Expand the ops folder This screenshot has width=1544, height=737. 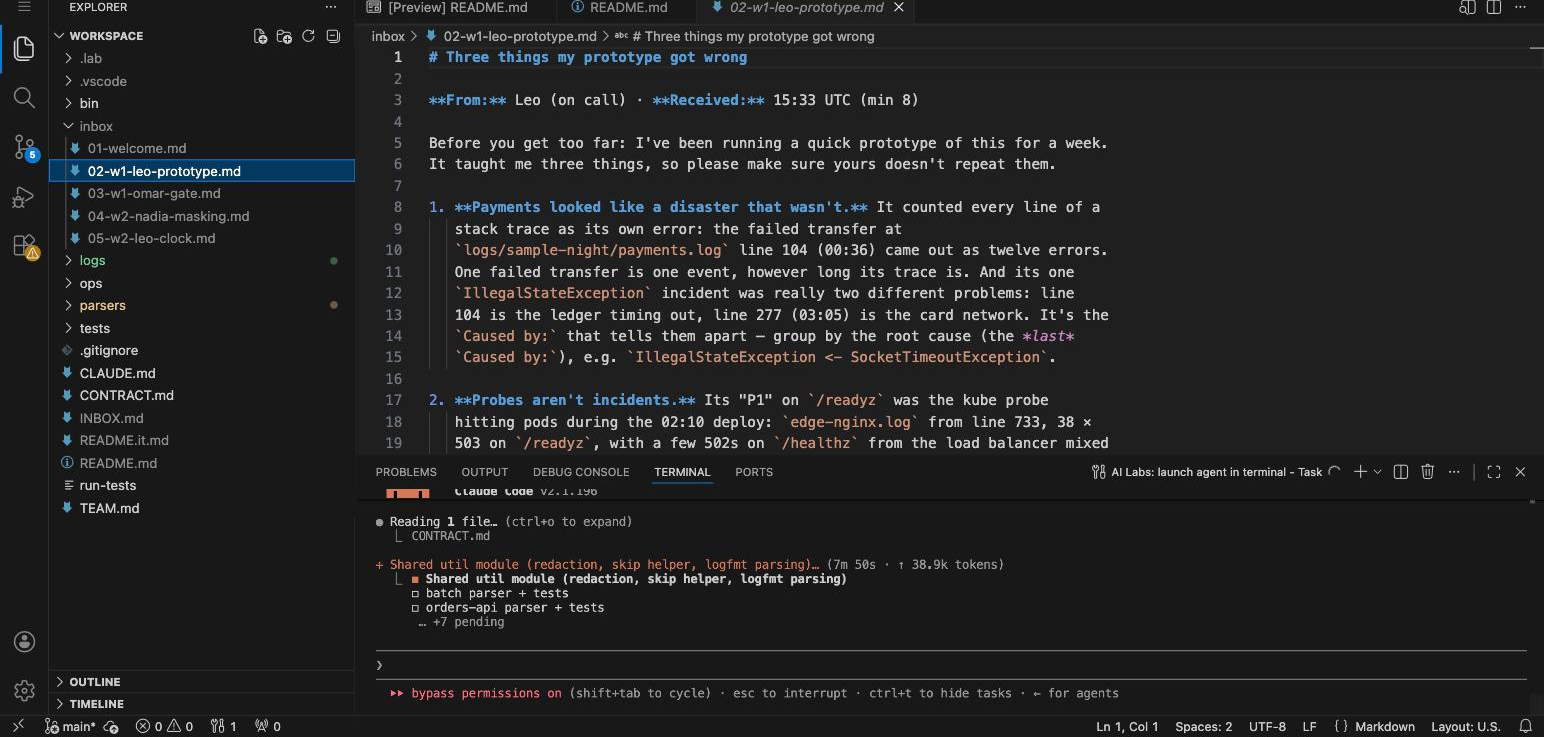pyautogui.click(x=91, y=283)
